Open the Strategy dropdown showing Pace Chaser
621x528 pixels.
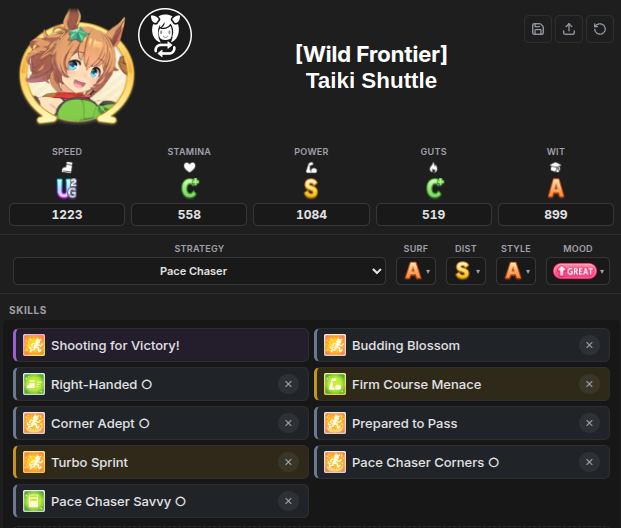199,271
